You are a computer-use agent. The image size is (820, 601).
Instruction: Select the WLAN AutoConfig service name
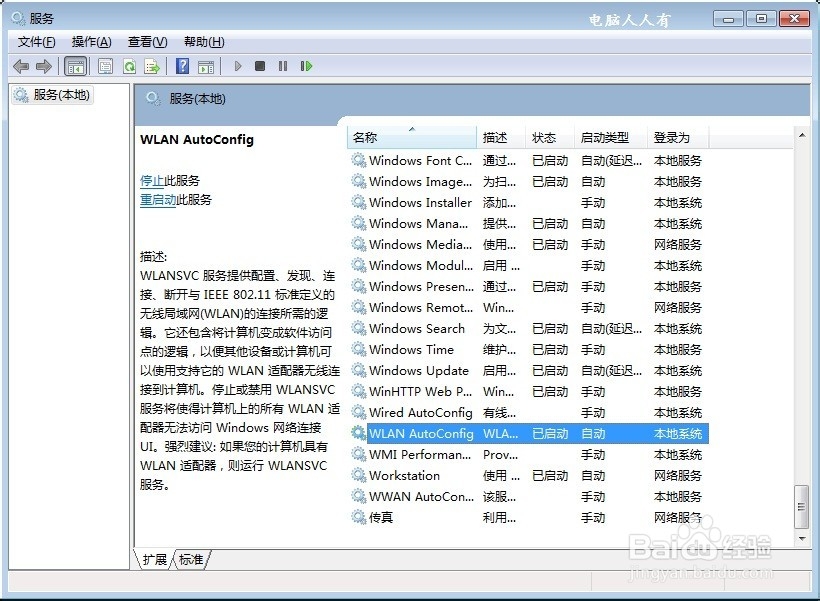[421, 434]
